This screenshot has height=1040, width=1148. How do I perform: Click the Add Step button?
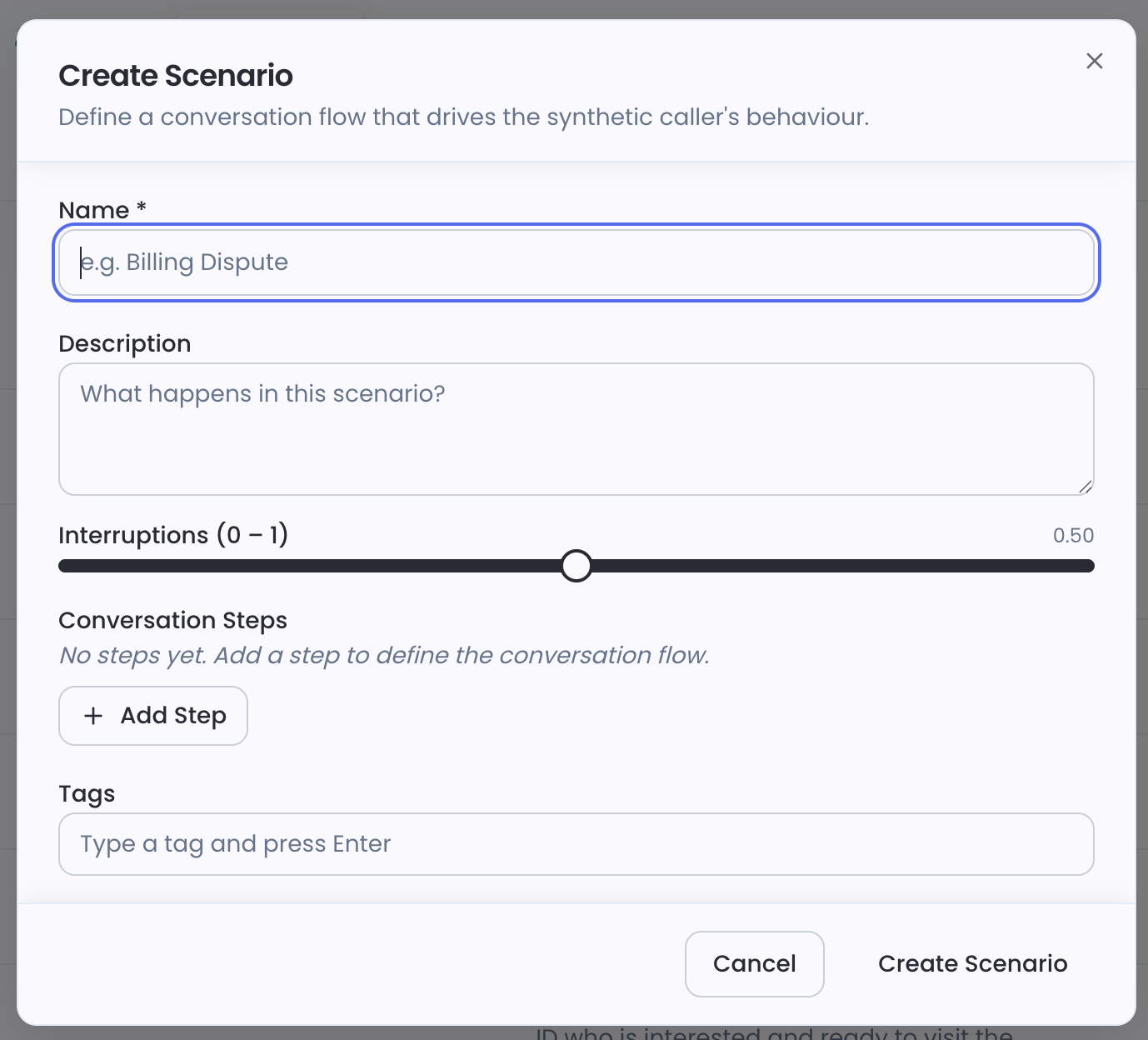152,716
